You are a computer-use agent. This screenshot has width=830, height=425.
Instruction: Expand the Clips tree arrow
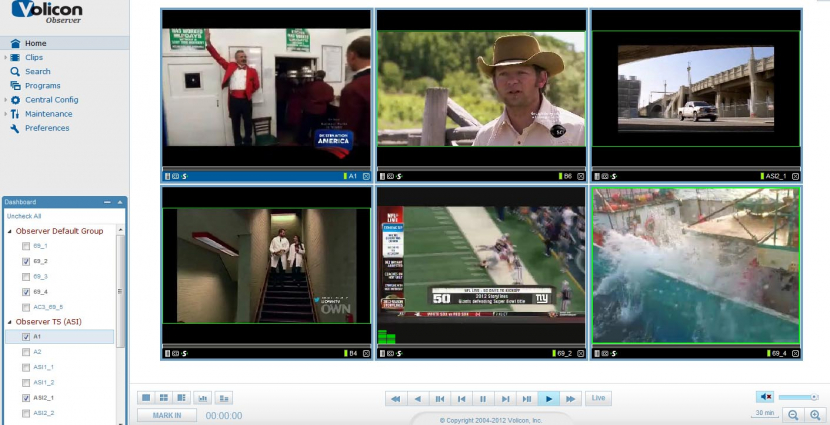click(5, 57)
